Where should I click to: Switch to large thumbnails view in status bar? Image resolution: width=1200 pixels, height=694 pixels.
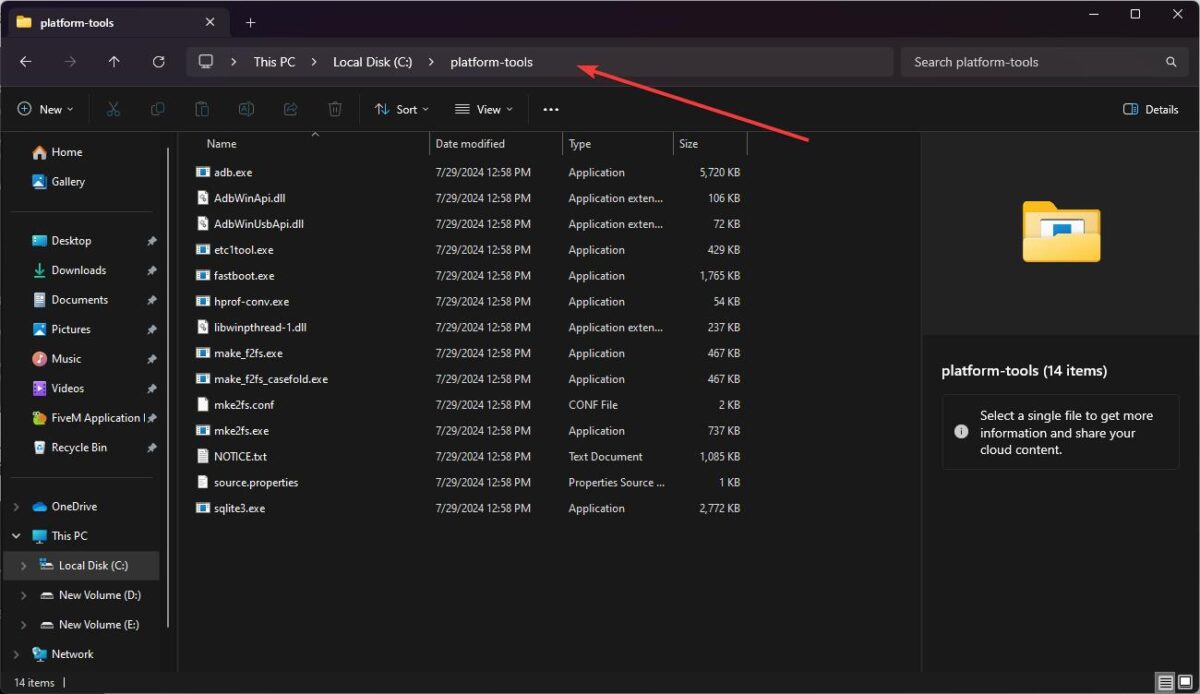coord(1184,683)
